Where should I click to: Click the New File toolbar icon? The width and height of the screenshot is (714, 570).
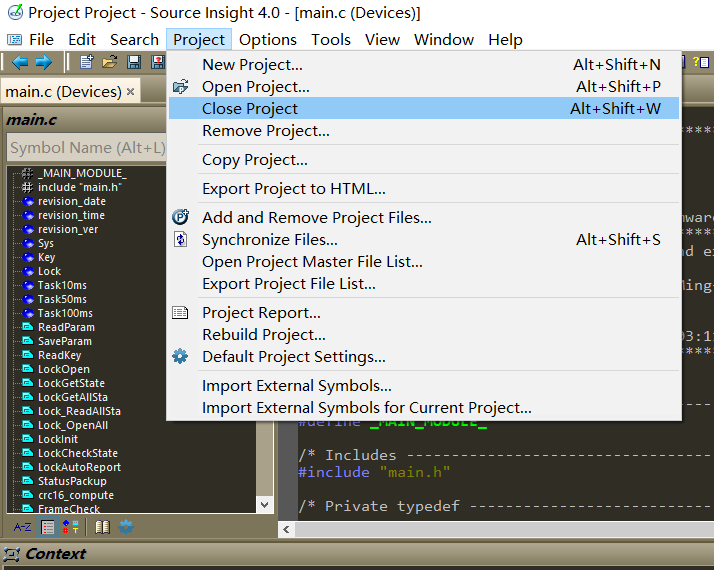pyautogui.click(x=87, y=61)
